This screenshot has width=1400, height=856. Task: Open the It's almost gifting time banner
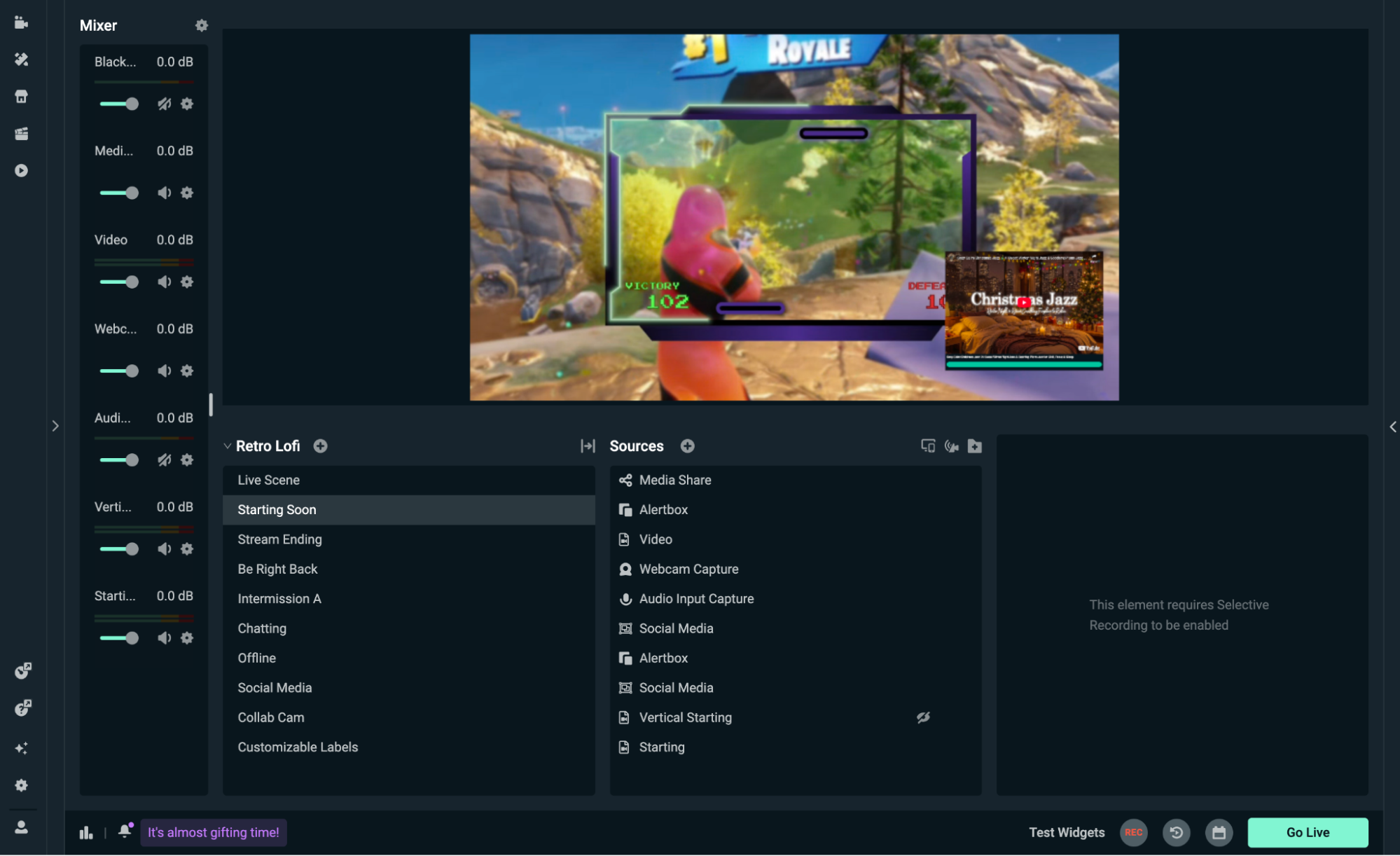pyautogui.click(x=213, y=832)
